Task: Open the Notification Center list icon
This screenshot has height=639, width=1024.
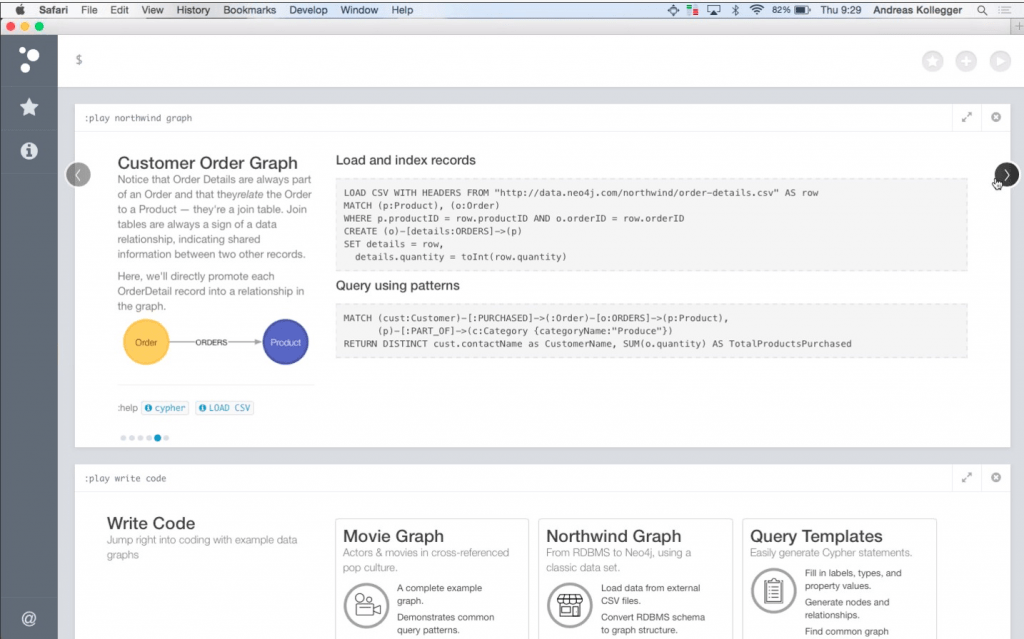Action: click(1005, 10)
